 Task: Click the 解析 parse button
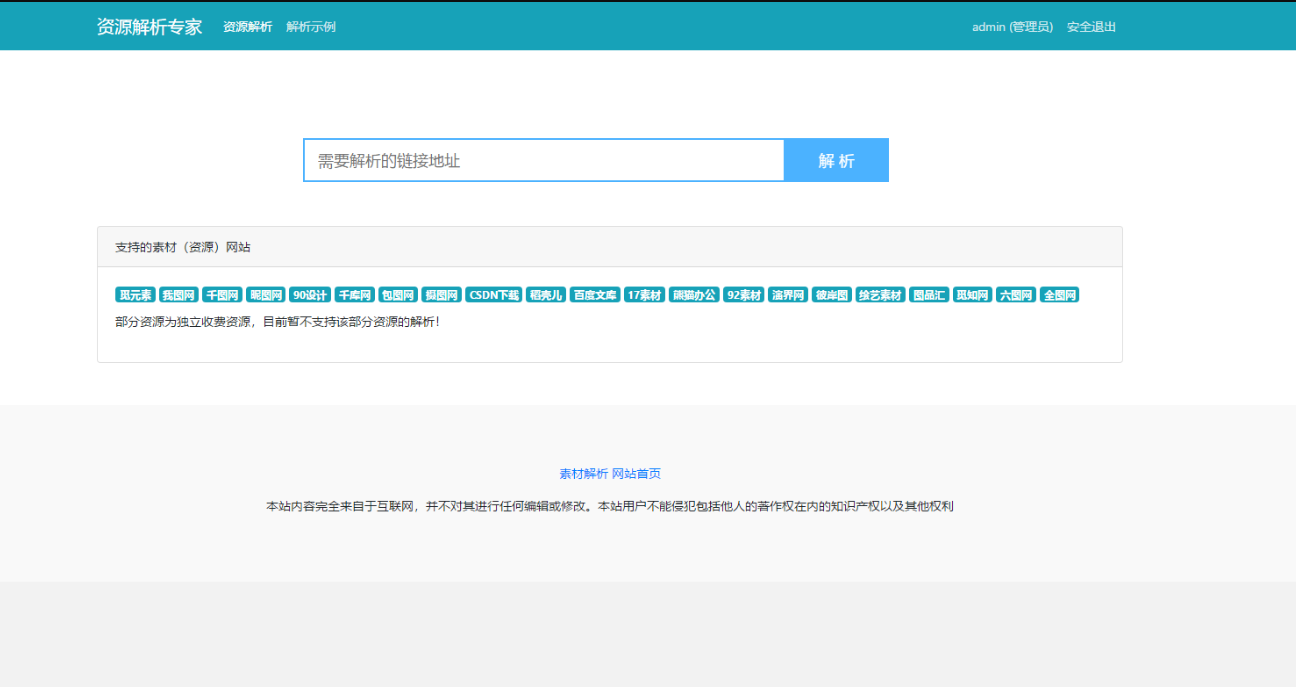pos(836,160)
